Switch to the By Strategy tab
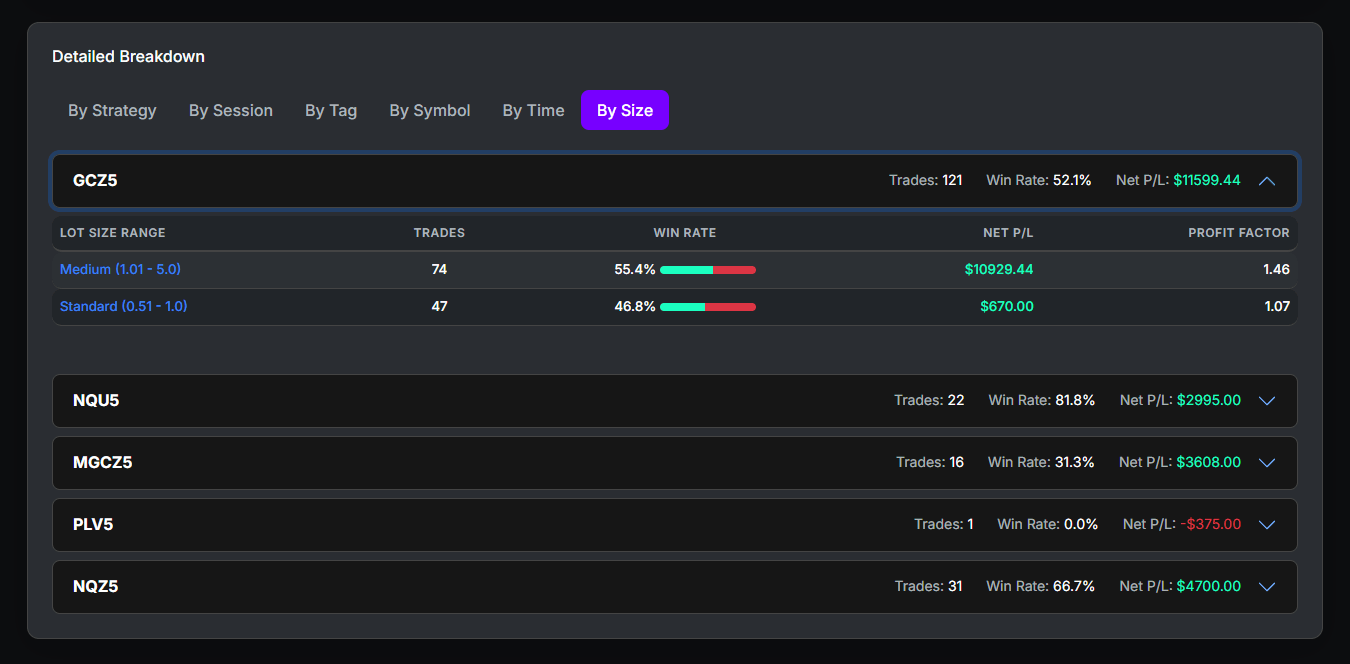The width and height of the screenshot is (1350, 664). tap(112, 110)
